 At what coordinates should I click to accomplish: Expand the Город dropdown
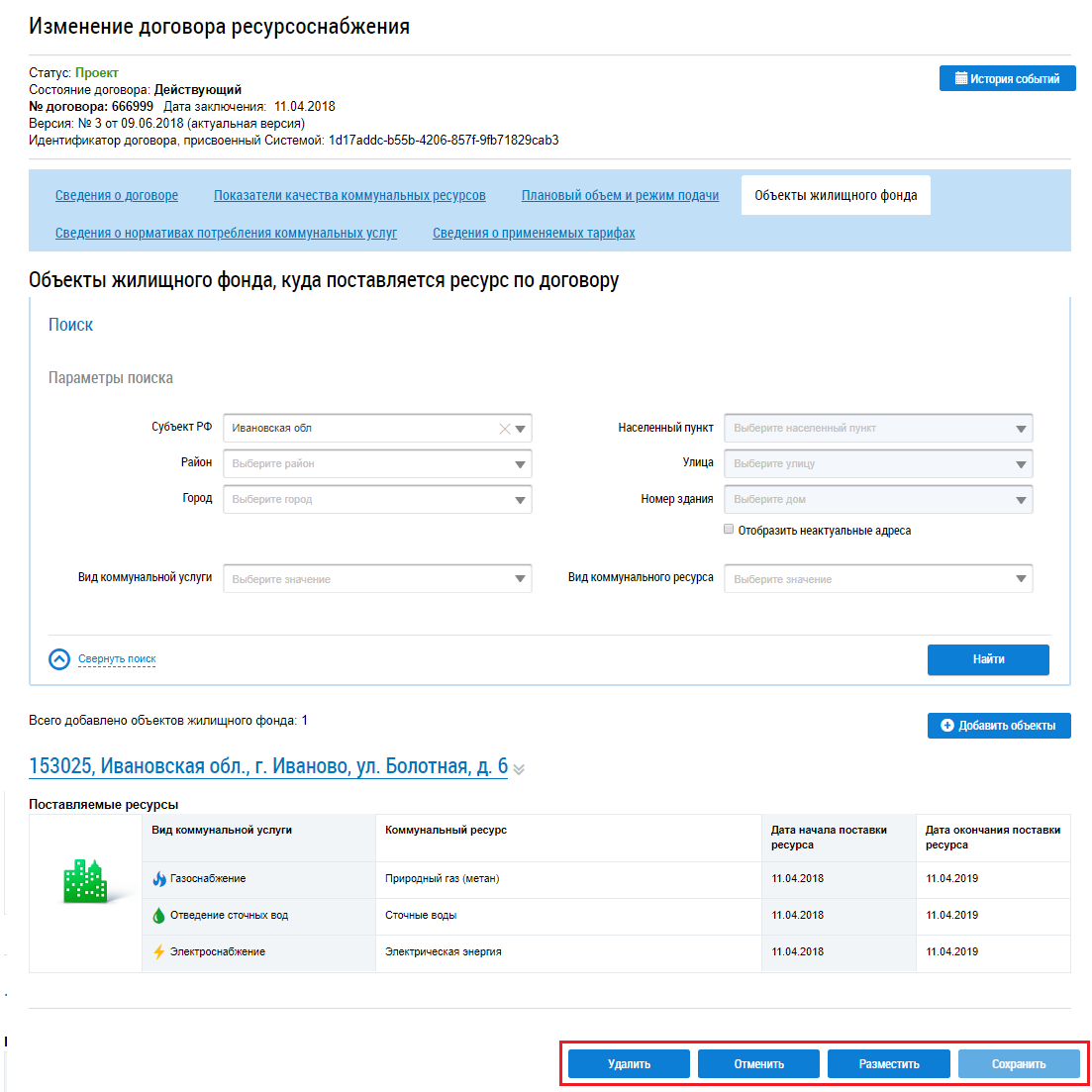coord(520,500)
